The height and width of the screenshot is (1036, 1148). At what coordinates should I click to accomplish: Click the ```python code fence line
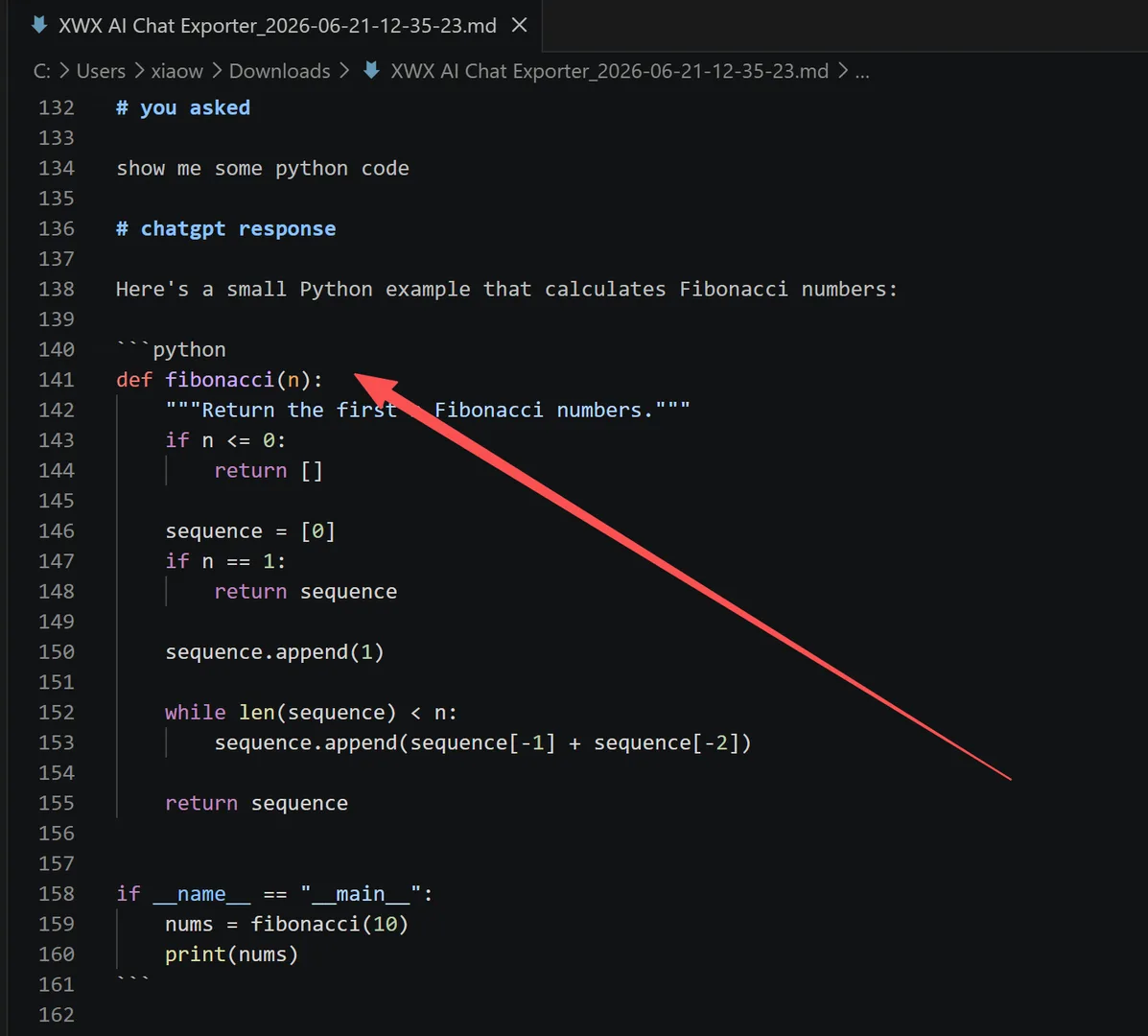click(x=172, y=349)
